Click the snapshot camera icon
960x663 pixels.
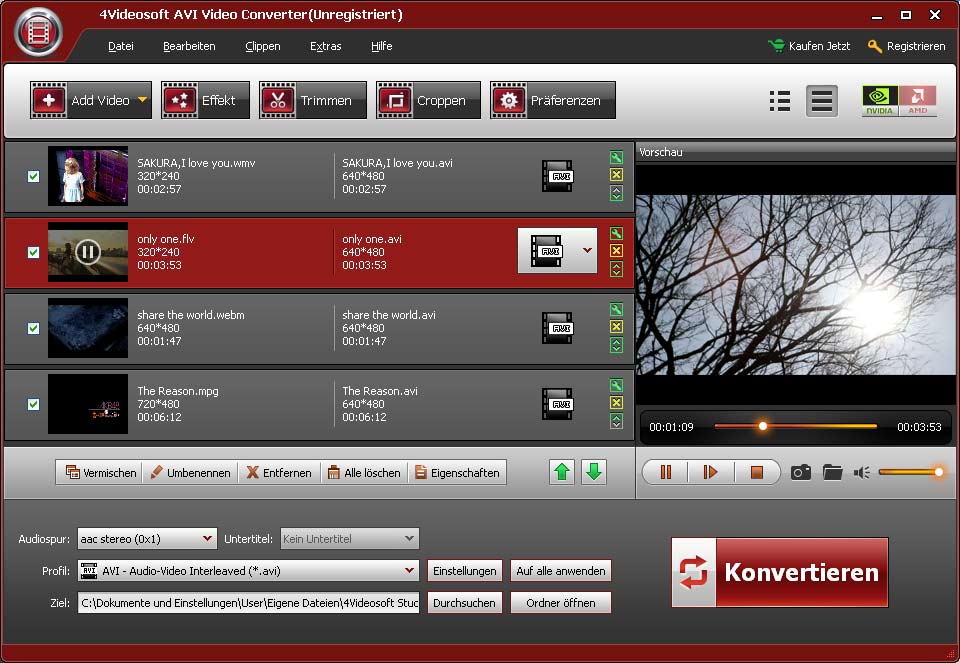(x=800, y=472)
